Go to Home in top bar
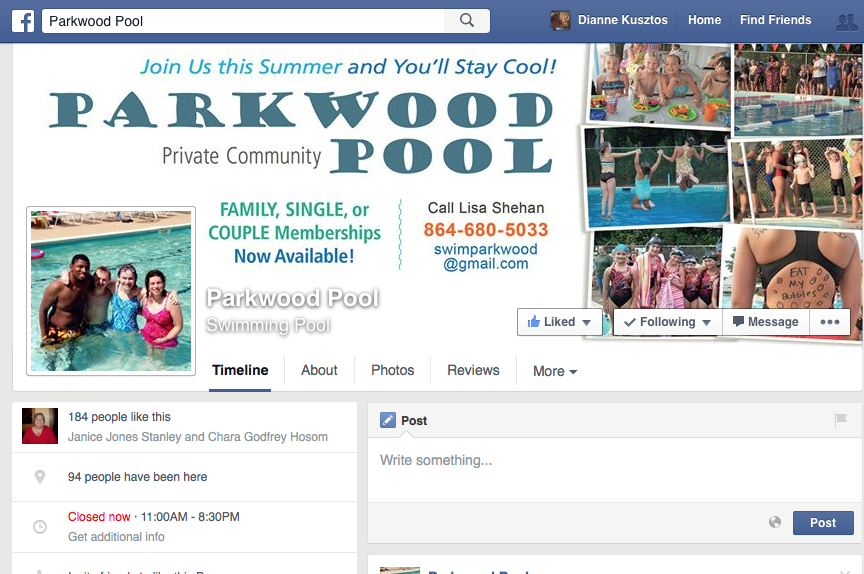 click(x=704, y=20)
